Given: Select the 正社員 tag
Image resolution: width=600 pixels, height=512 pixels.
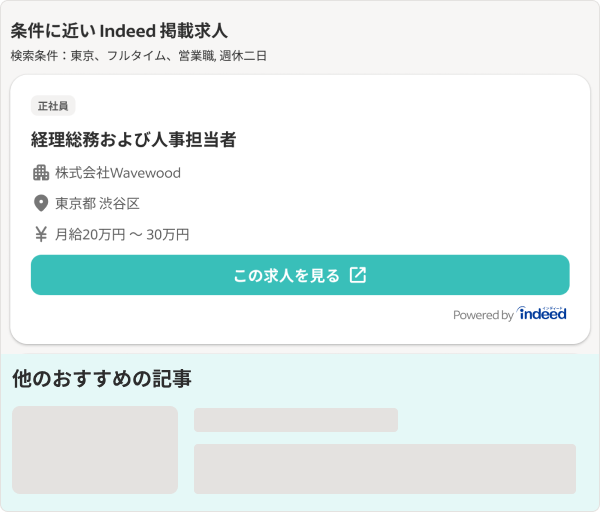Looking at the screenshot, I should click(x=53, y=106).
